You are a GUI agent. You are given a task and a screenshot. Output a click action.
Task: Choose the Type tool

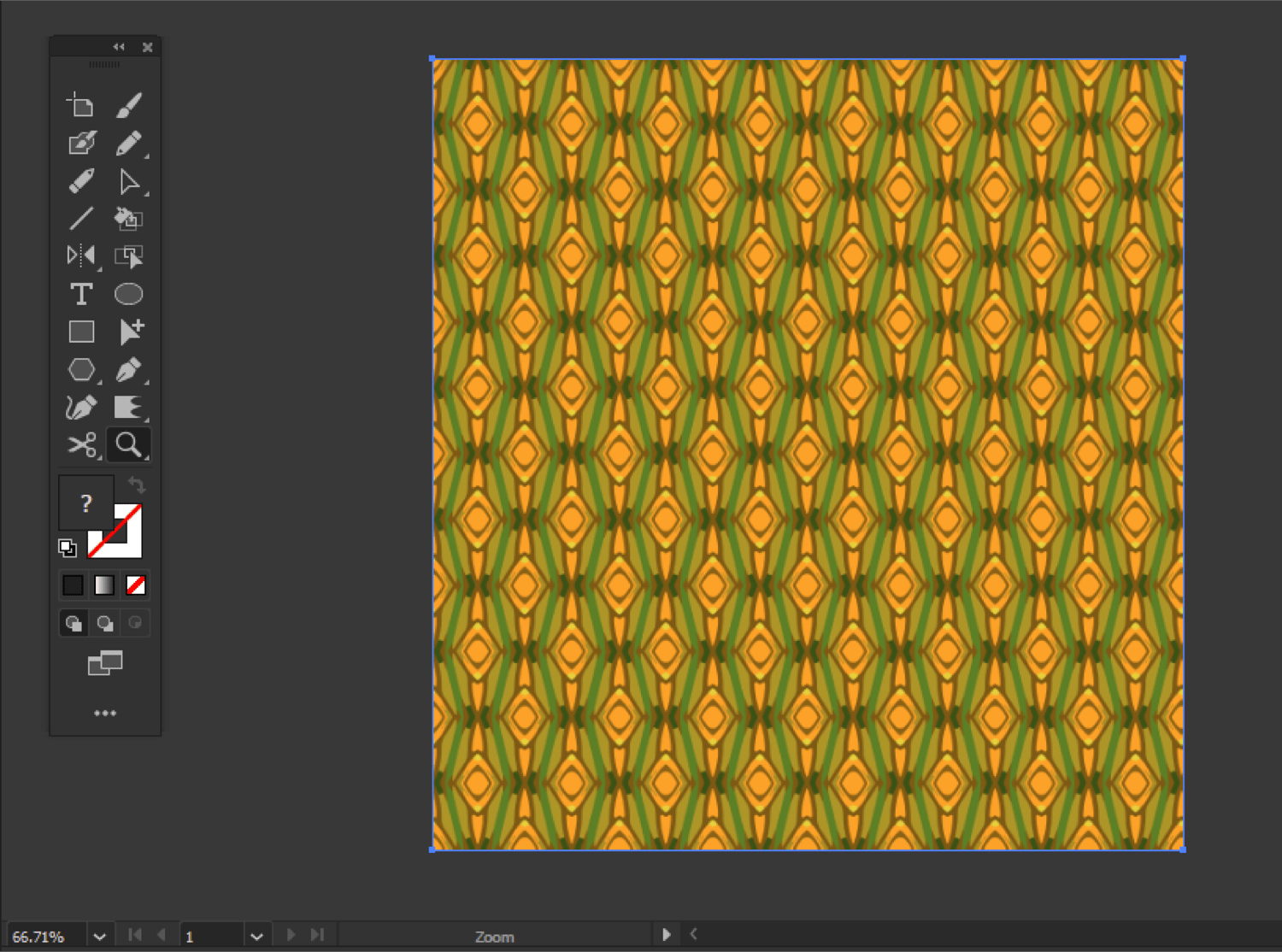point(81,293)
